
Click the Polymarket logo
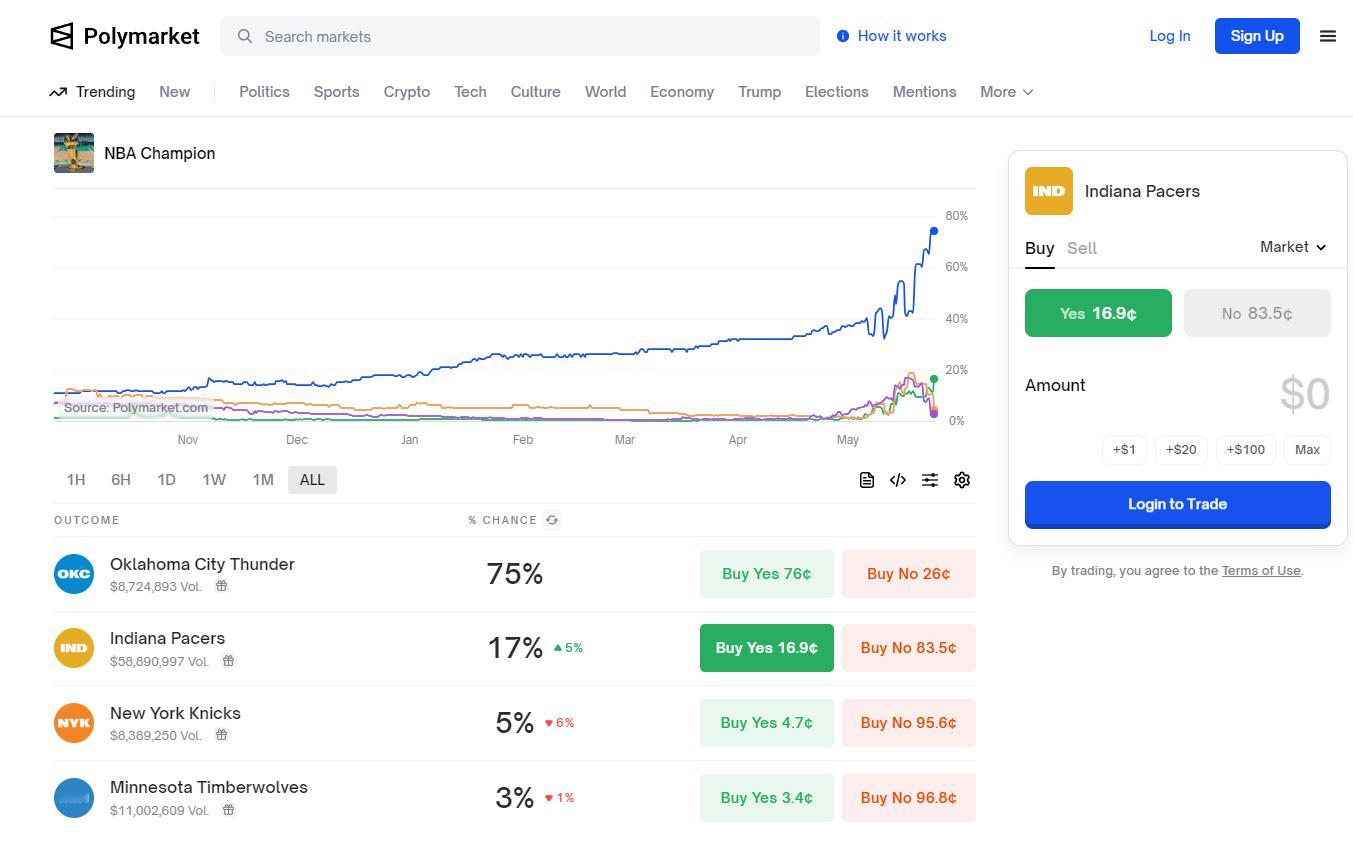pos(125,36)
